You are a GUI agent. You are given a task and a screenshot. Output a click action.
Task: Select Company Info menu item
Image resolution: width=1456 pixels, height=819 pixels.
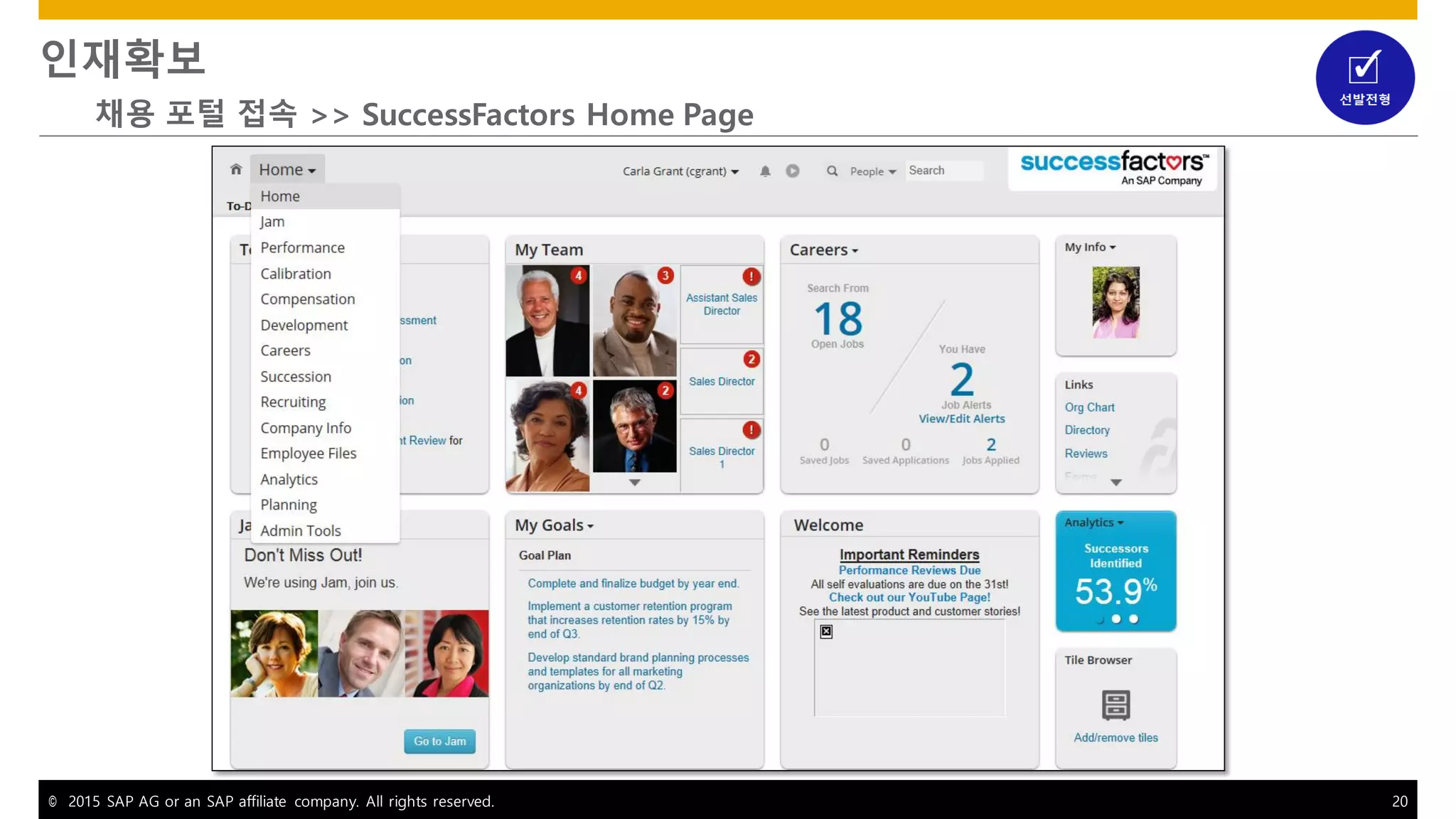point(326,428)
